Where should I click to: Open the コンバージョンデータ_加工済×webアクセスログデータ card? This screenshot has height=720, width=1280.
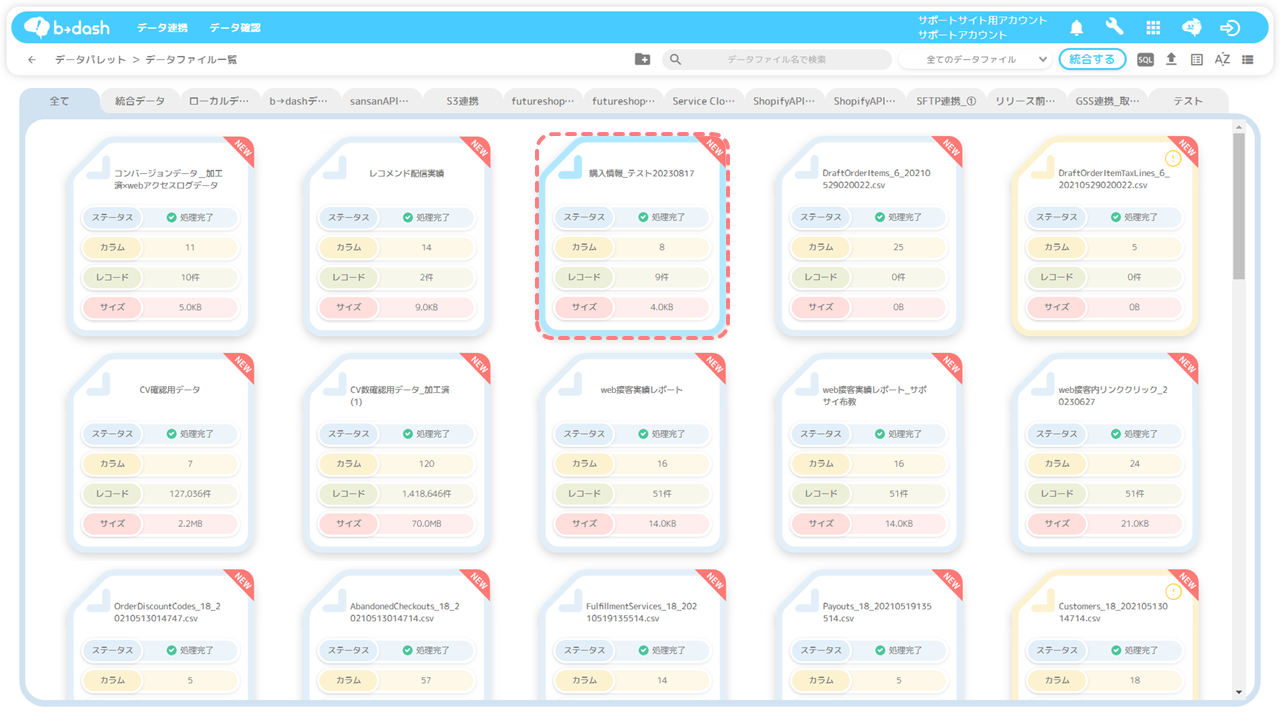161,235
